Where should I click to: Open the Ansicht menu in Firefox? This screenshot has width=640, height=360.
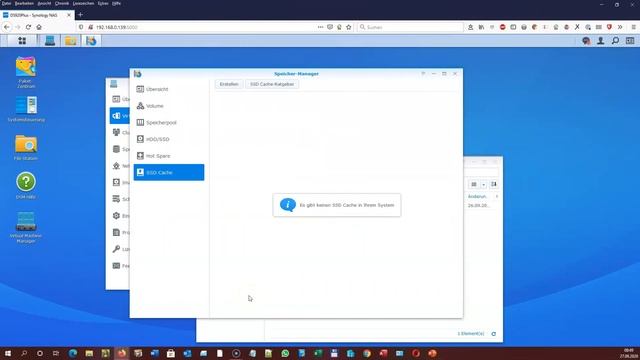[44, 3]
